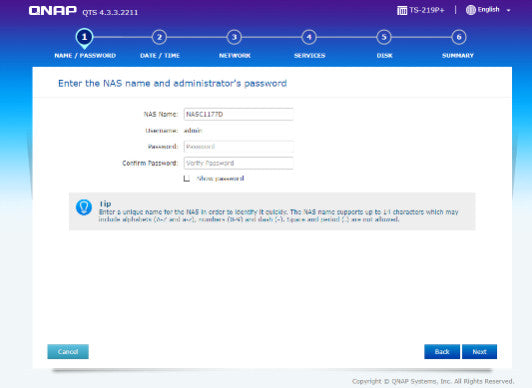Select step 1 Name / Password circle
532x388 pixels.
tap(84, 37)
